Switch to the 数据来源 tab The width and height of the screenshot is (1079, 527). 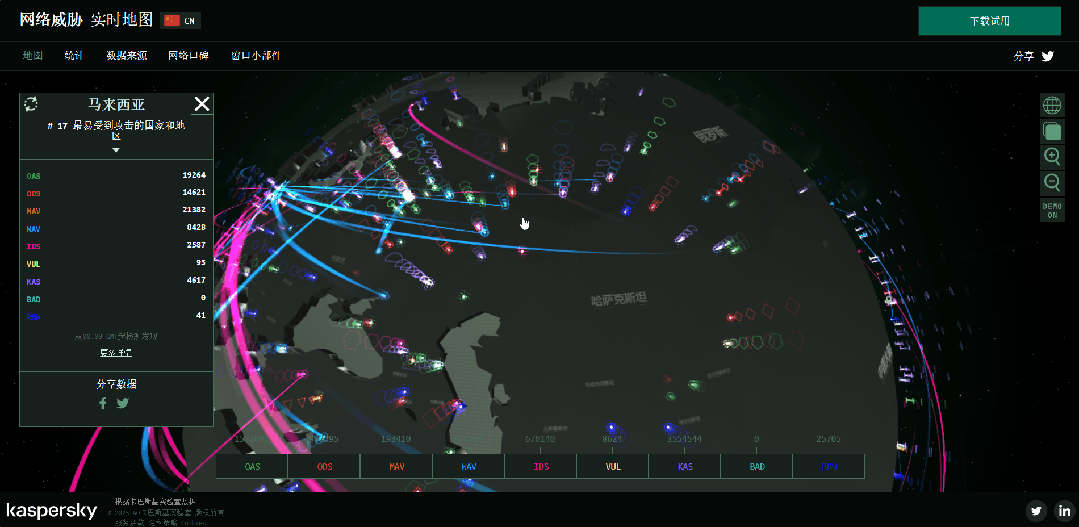pyautogui.click(x=127, y=56)
